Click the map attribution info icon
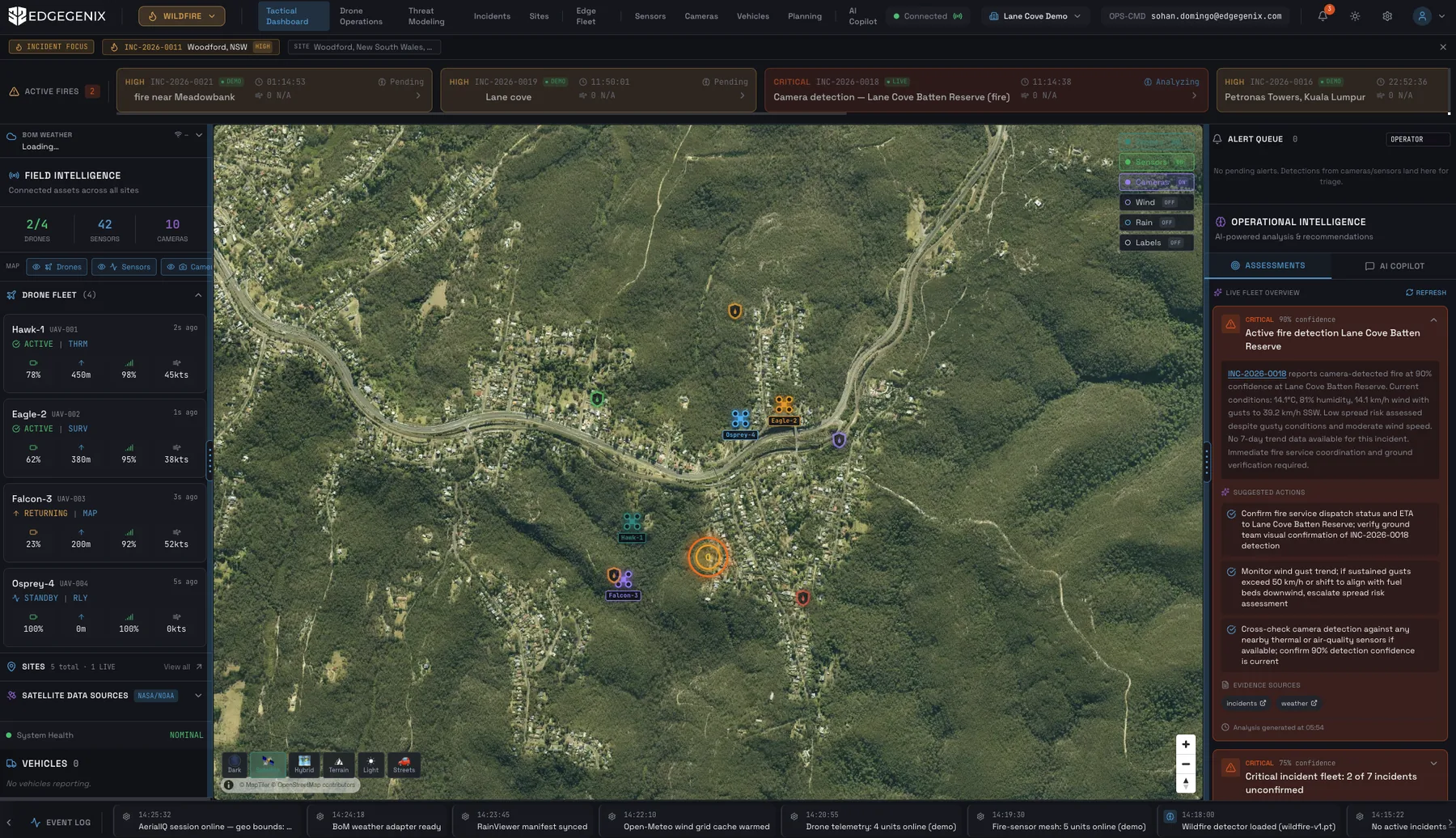The height and width of the screenshot is (838, 1456). coord(229,785)
